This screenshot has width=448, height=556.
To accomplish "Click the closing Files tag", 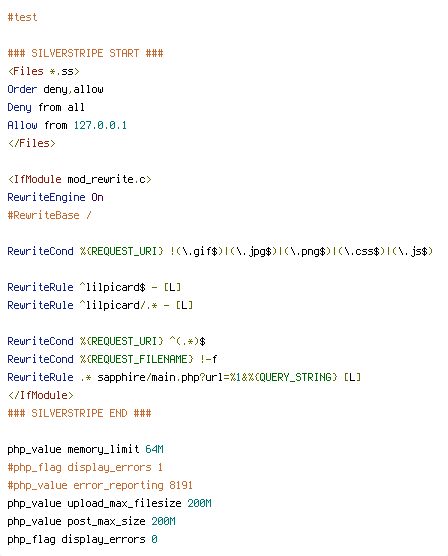I will (x=32, y=143).
